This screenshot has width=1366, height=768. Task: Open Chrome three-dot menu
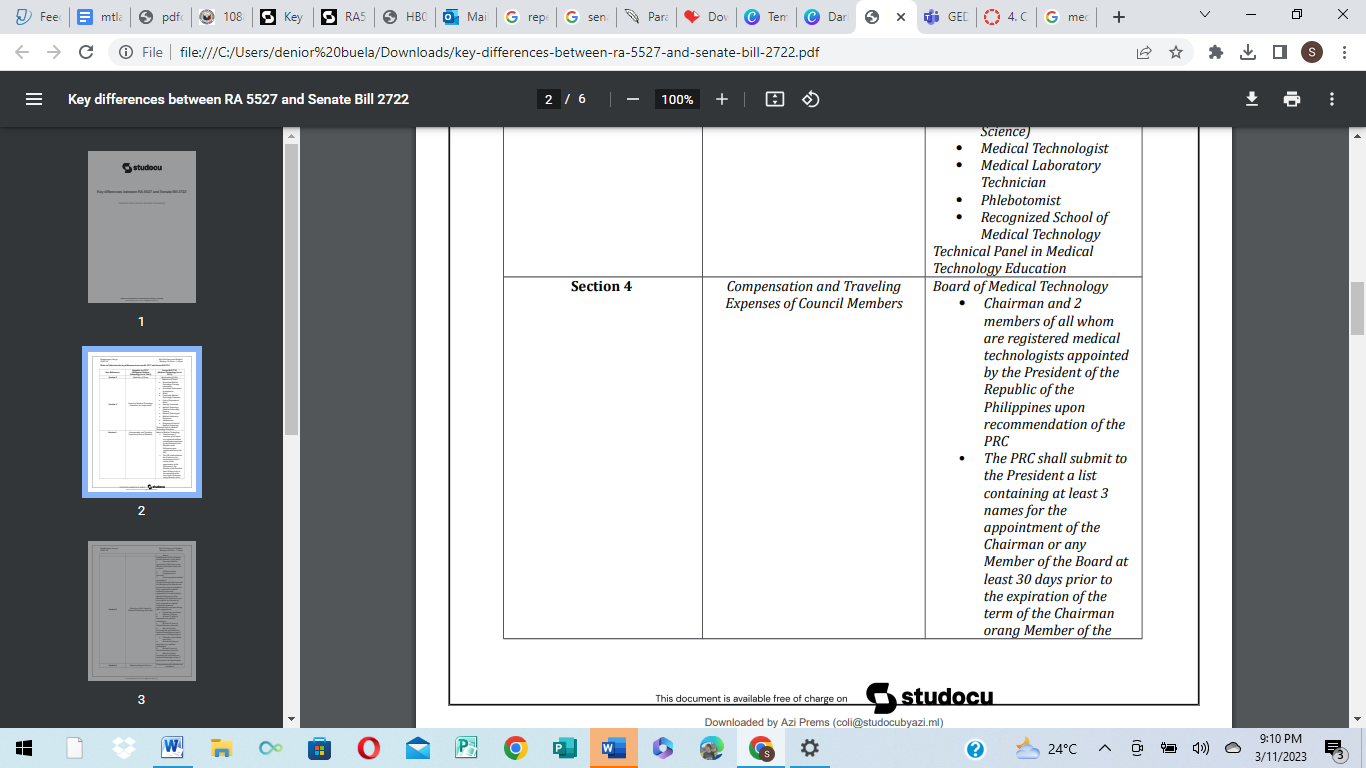[1344, 52]
